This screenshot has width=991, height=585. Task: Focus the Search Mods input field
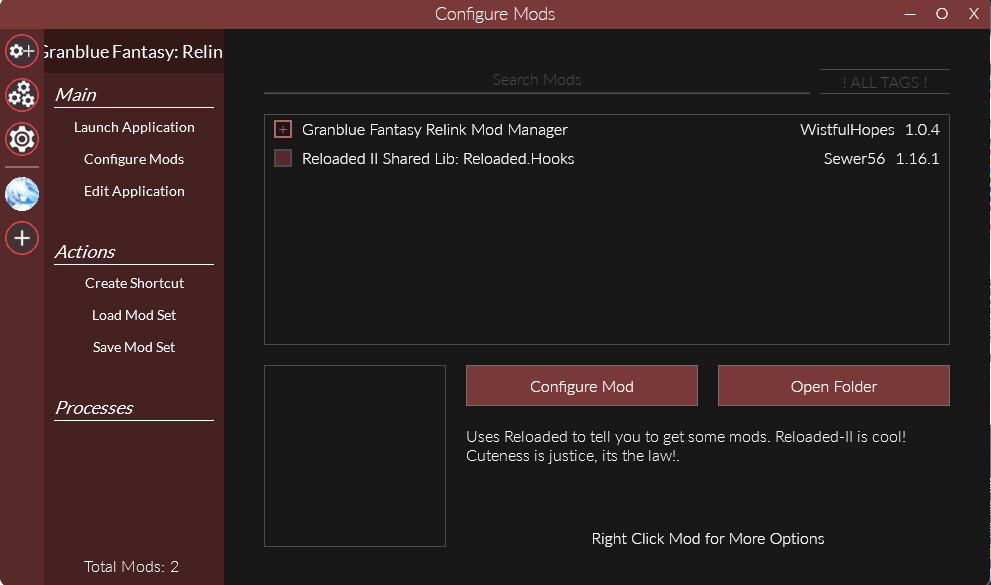[537, 80]
